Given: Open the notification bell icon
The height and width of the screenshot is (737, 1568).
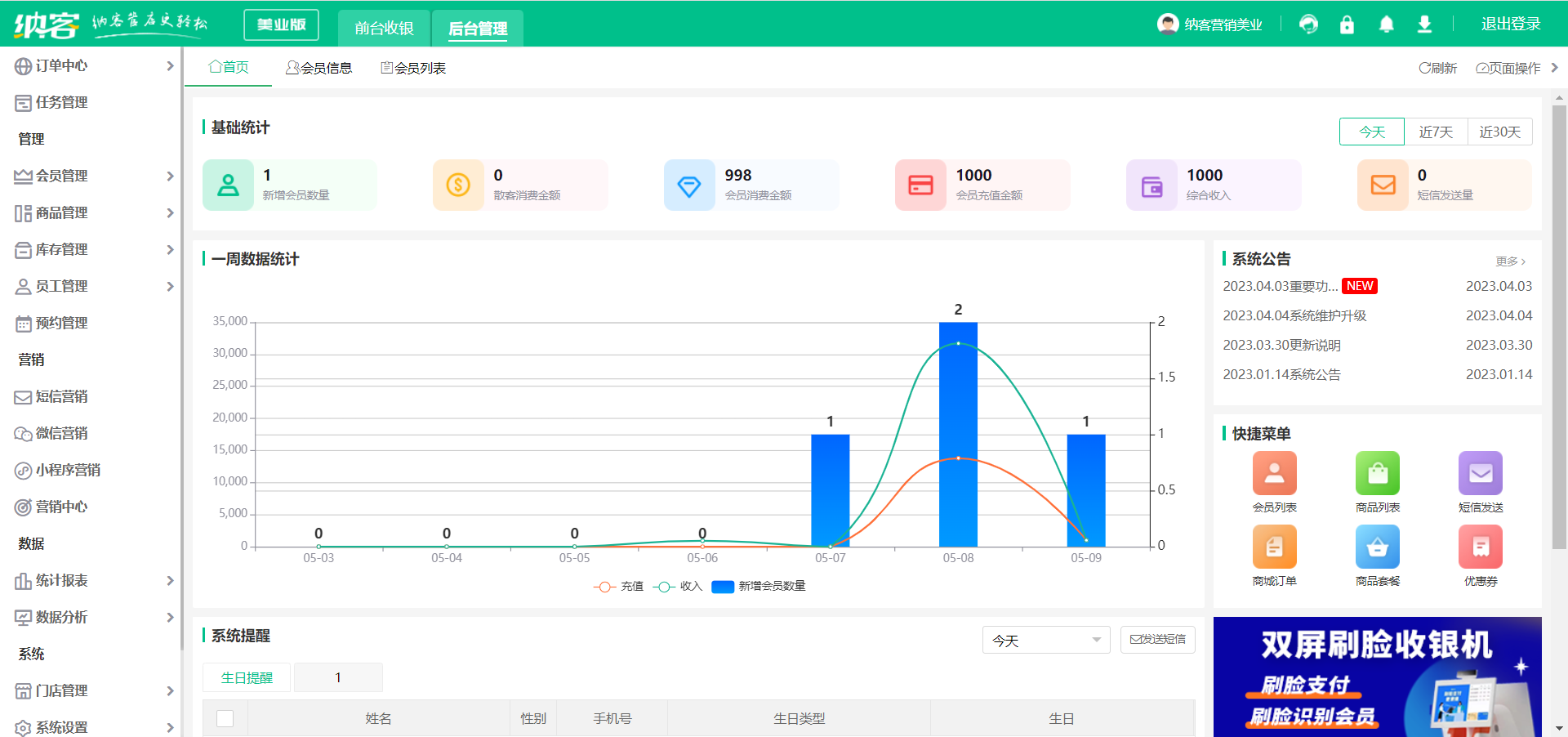Looking at the screenshot, I should click(1386, 25).
